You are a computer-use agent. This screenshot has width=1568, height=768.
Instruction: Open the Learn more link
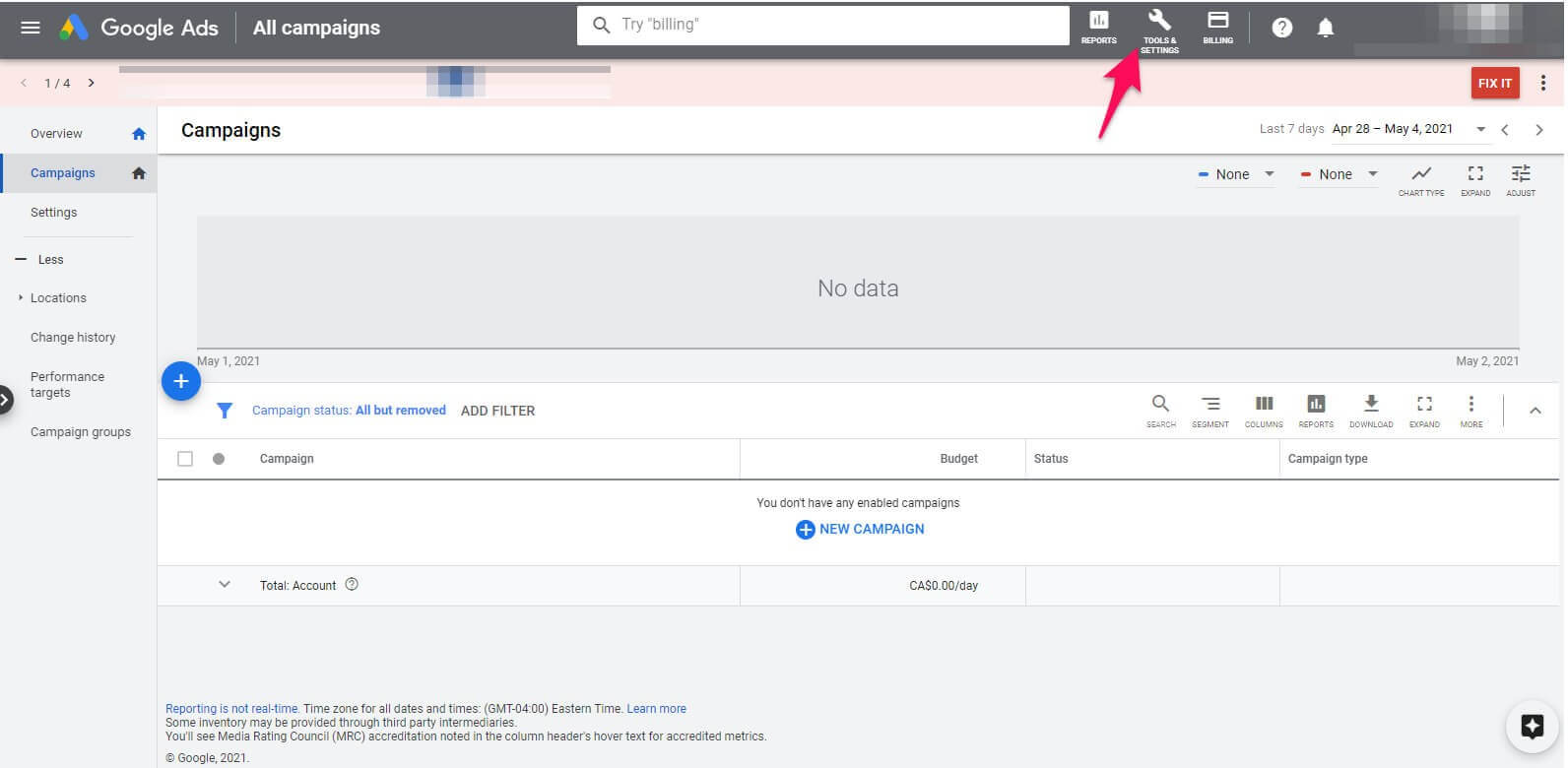[656, 709]
